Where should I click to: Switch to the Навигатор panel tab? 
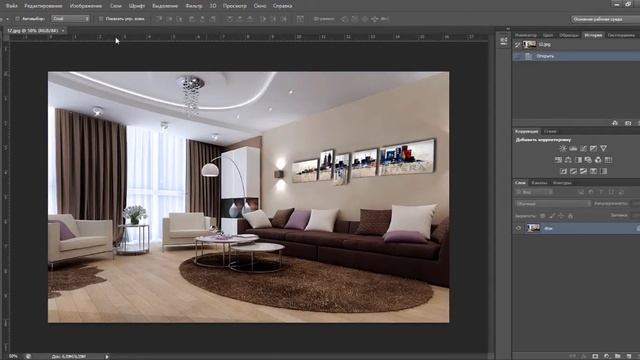point(526,36)
